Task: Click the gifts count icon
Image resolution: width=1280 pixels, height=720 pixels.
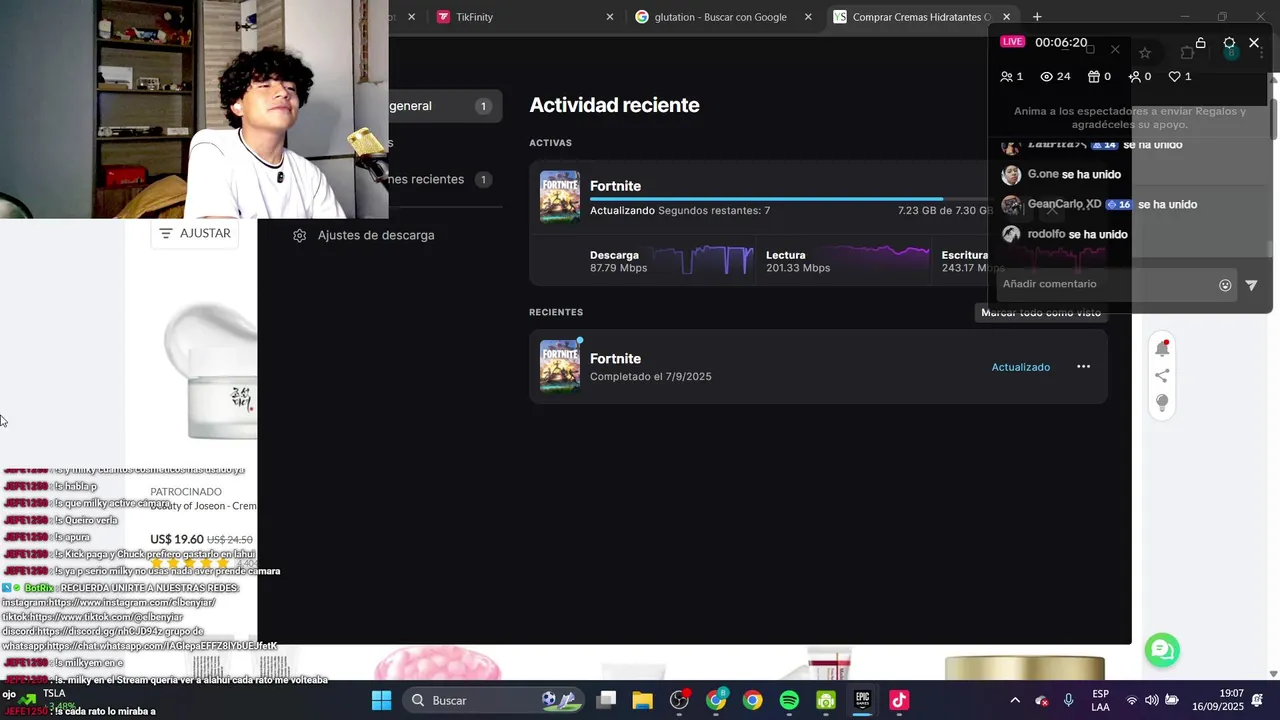Action: coord(1093,77)
